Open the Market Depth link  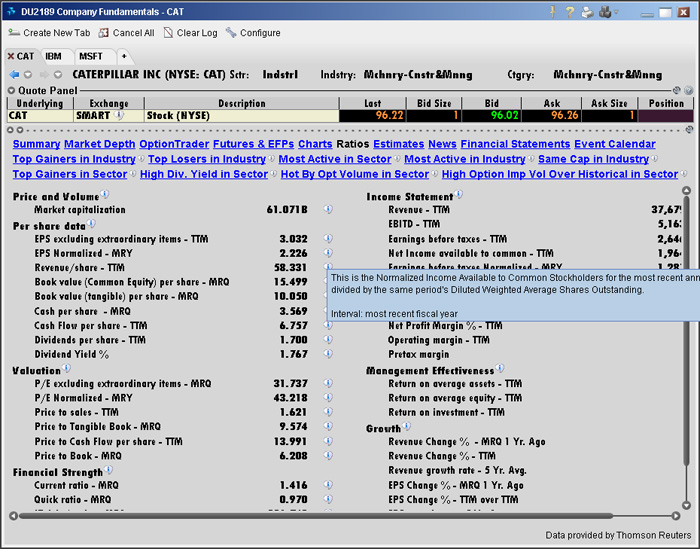point(100,144)
